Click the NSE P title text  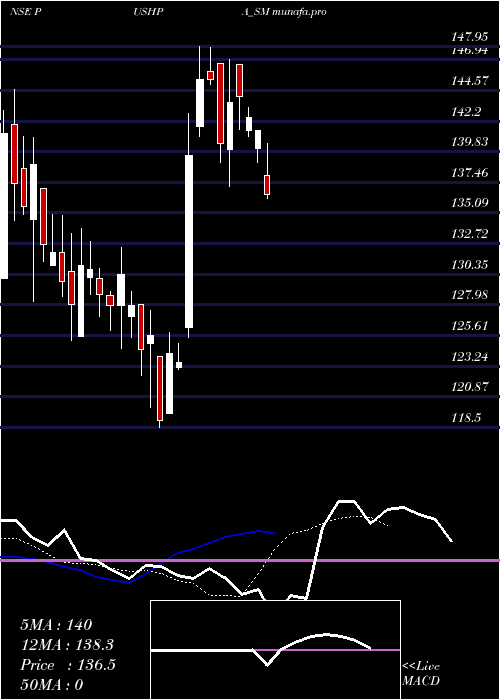25,12
